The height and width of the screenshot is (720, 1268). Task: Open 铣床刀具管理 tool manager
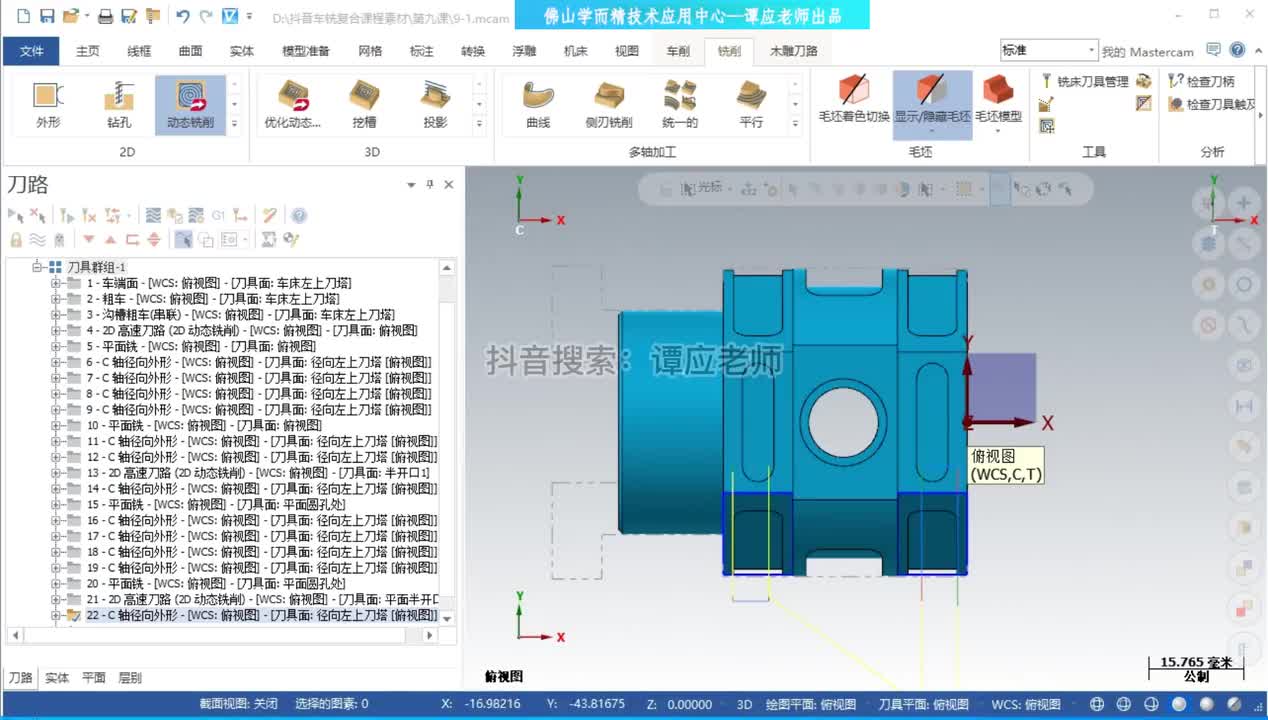pyautogui.click(x=1084, y=81)
